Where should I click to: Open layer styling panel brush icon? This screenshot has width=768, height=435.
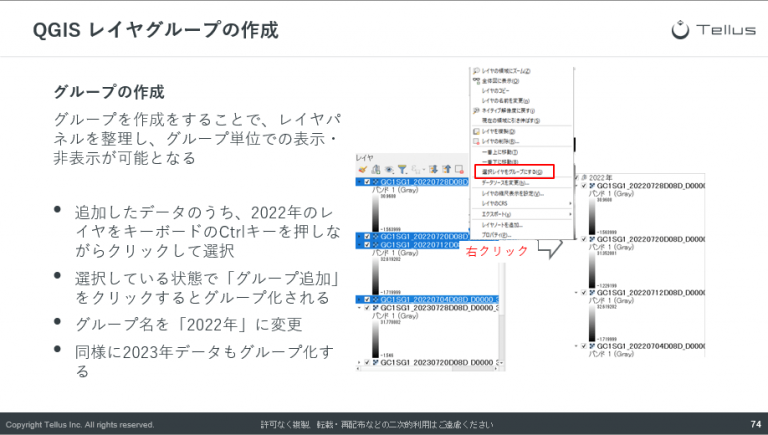(362, 169)
